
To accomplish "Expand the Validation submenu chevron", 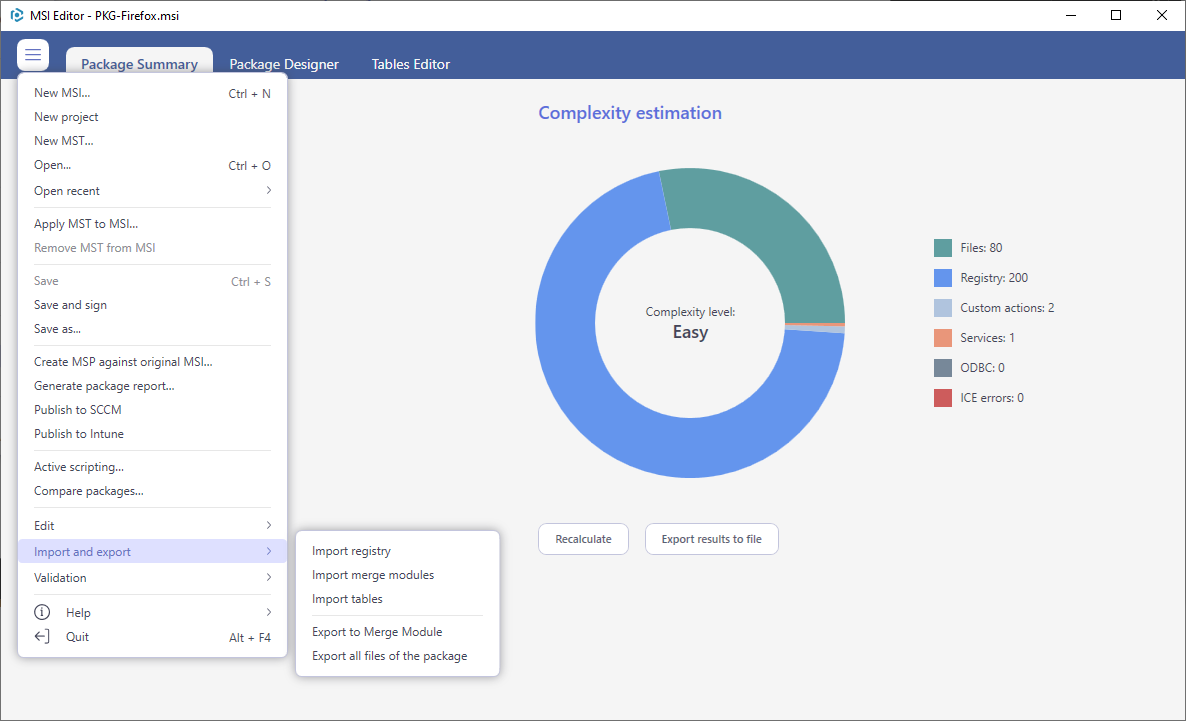I will point(269,577).
